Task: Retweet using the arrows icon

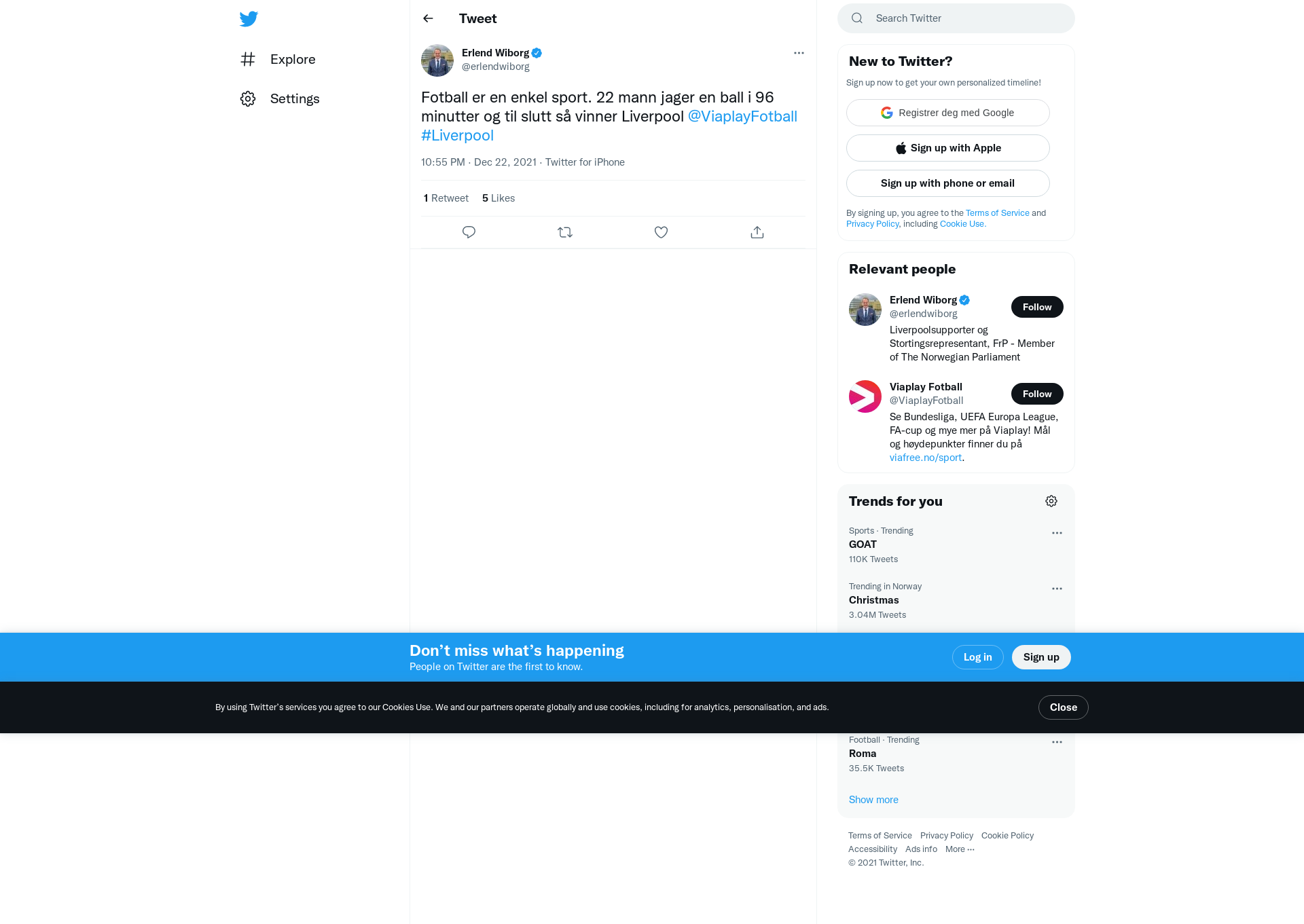Action: [x=565, y=232]
